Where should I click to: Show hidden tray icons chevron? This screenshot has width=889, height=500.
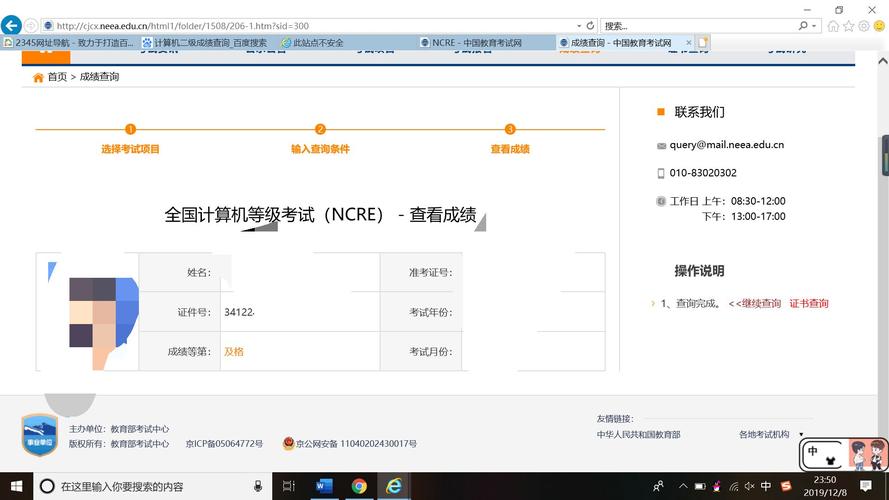[x=683, y=486]
